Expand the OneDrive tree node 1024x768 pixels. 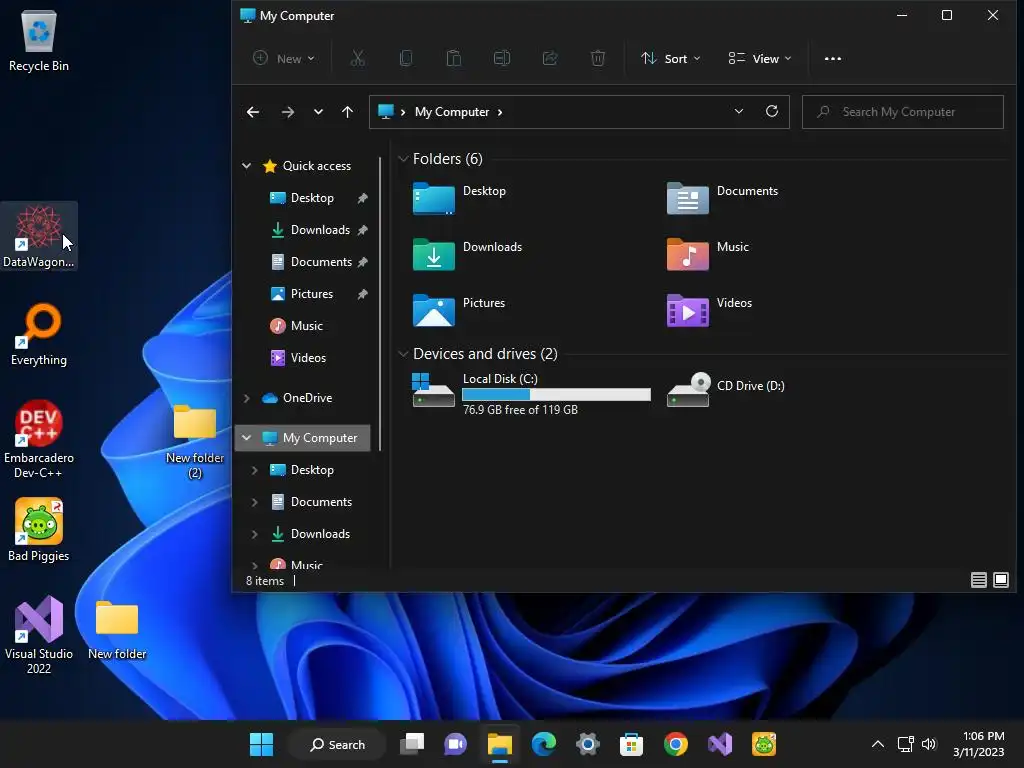pos(246,398)
